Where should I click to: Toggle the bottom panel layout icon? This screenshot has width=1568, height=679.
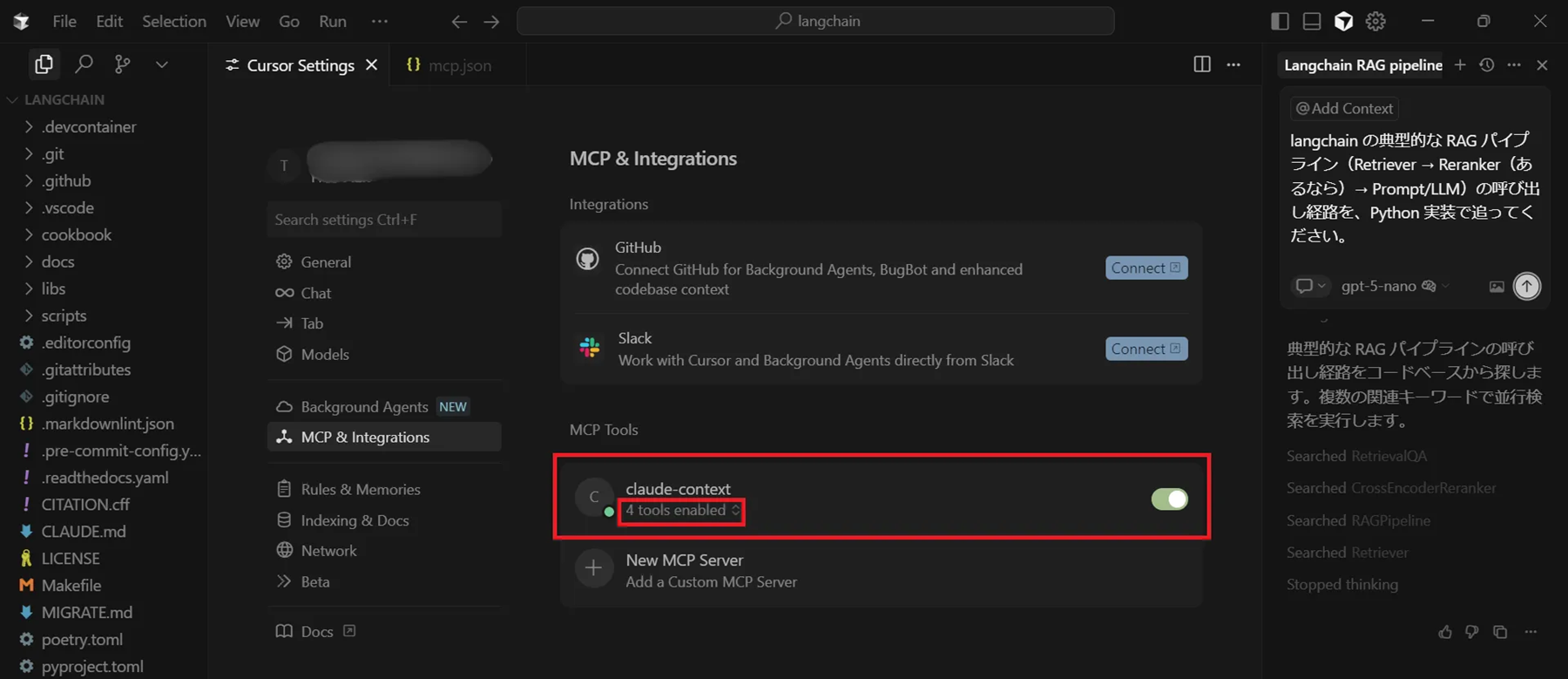1311,21
